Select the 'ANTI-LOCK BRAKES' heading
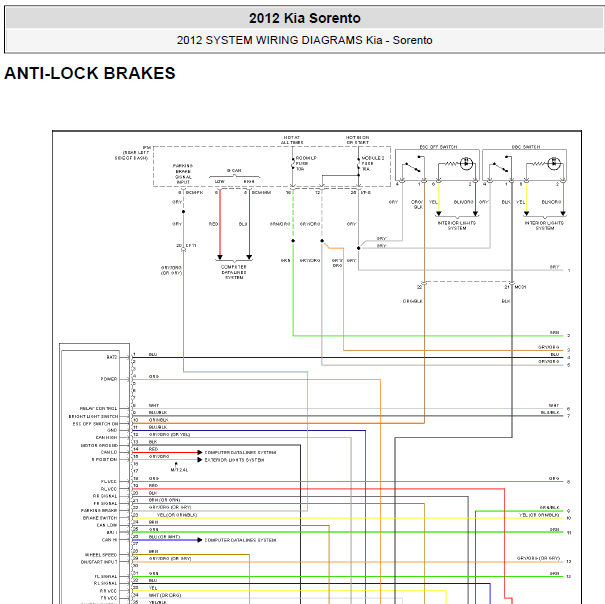This screenshot has width=605, height=604. point(90,73)
